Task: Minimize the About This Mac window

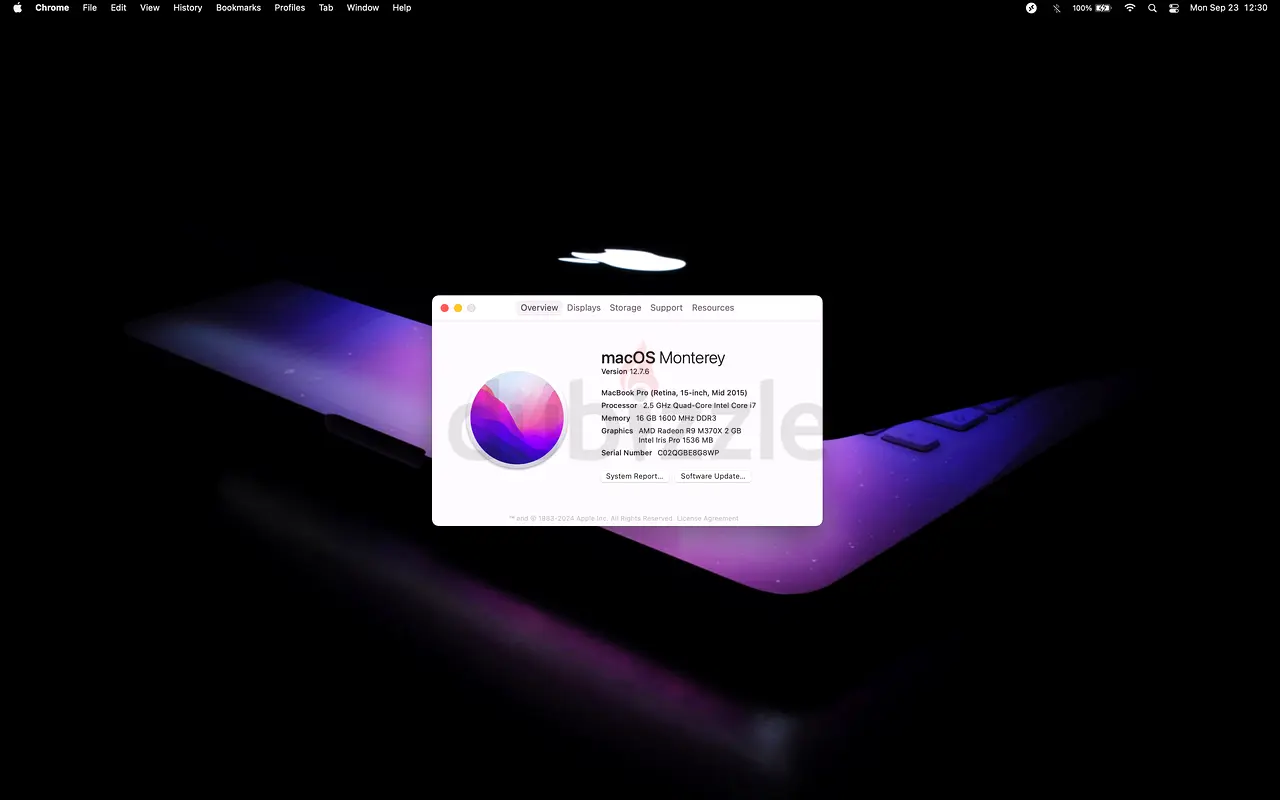Action: click(x=458, y=308)
